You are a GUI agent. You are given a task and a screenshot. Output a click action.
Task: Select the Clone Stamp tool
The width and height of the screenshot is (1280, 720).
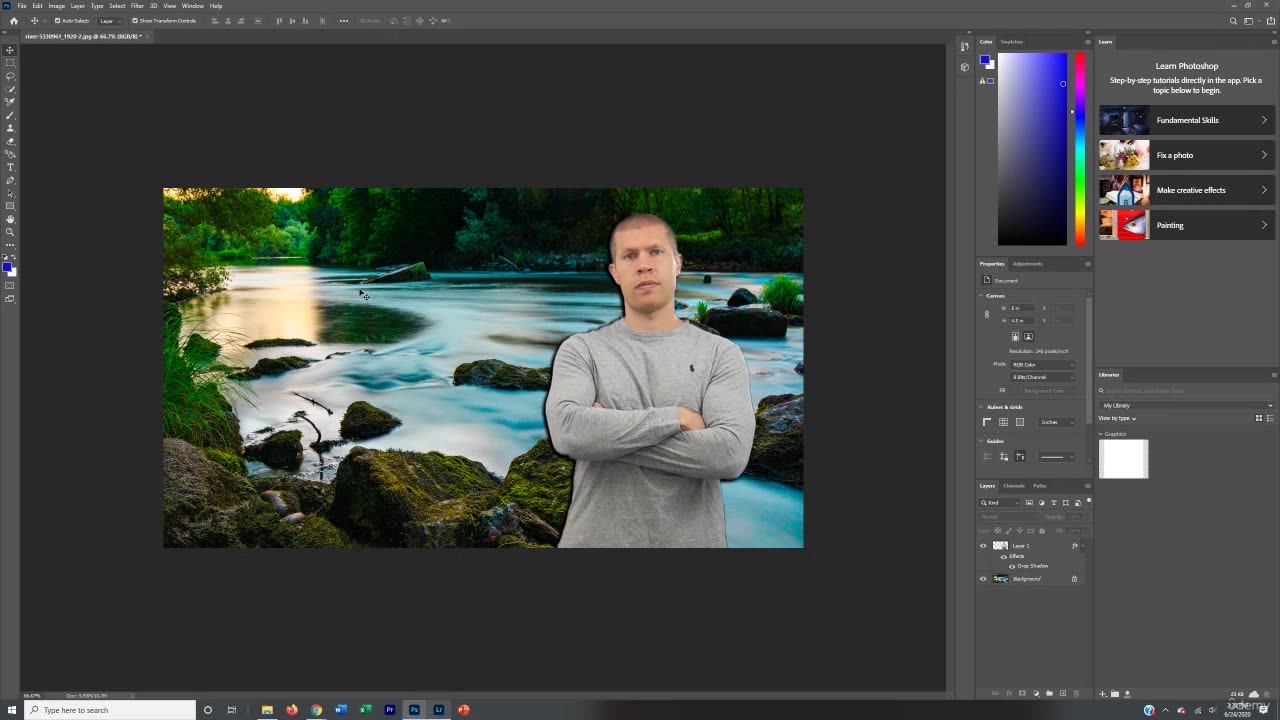tap(9, 128)
